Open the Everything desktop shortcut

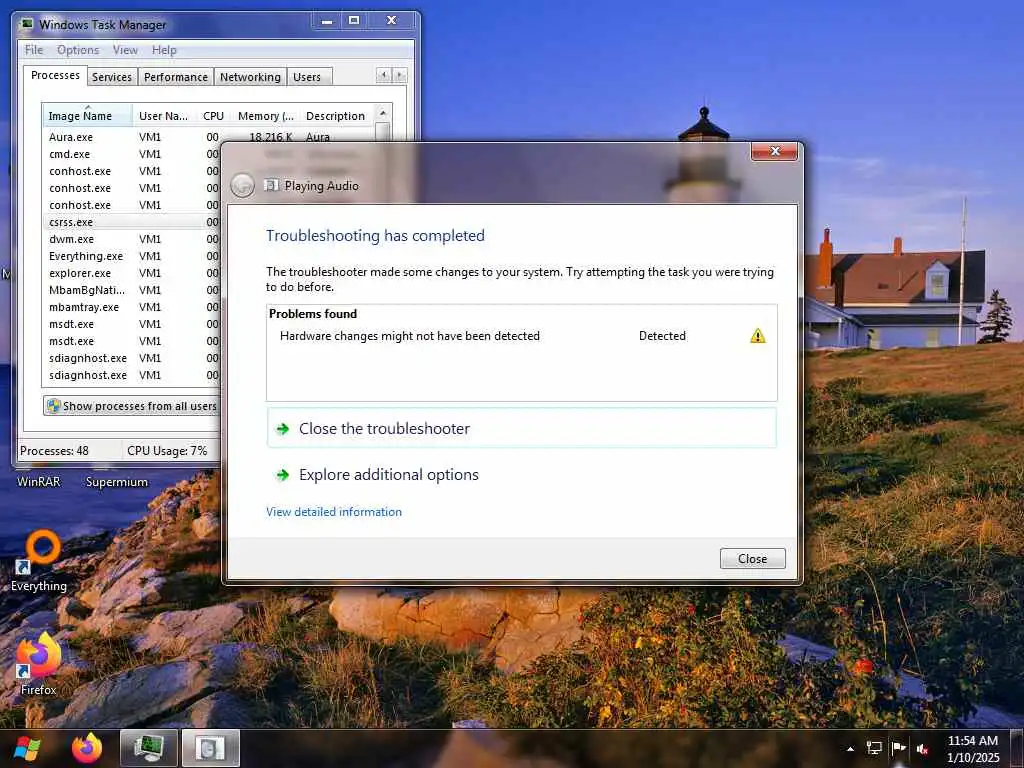39,561
